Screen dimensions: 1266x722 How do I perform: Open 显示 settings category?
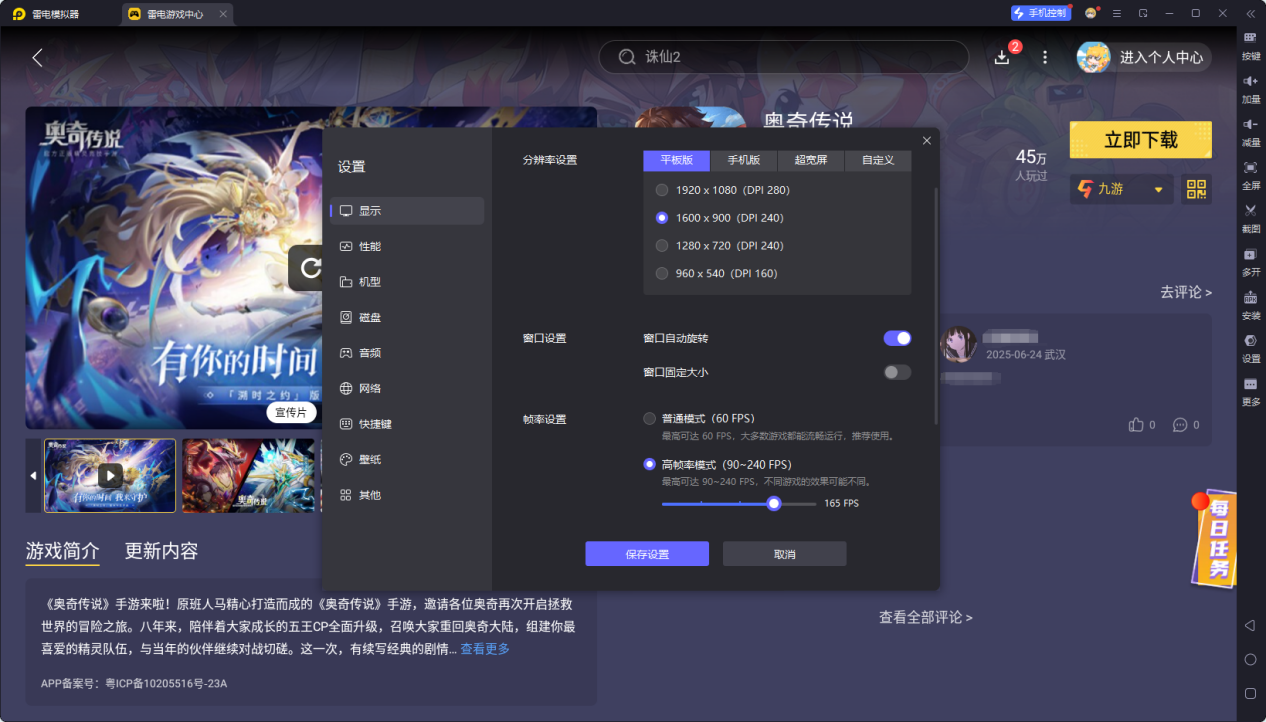407,211
